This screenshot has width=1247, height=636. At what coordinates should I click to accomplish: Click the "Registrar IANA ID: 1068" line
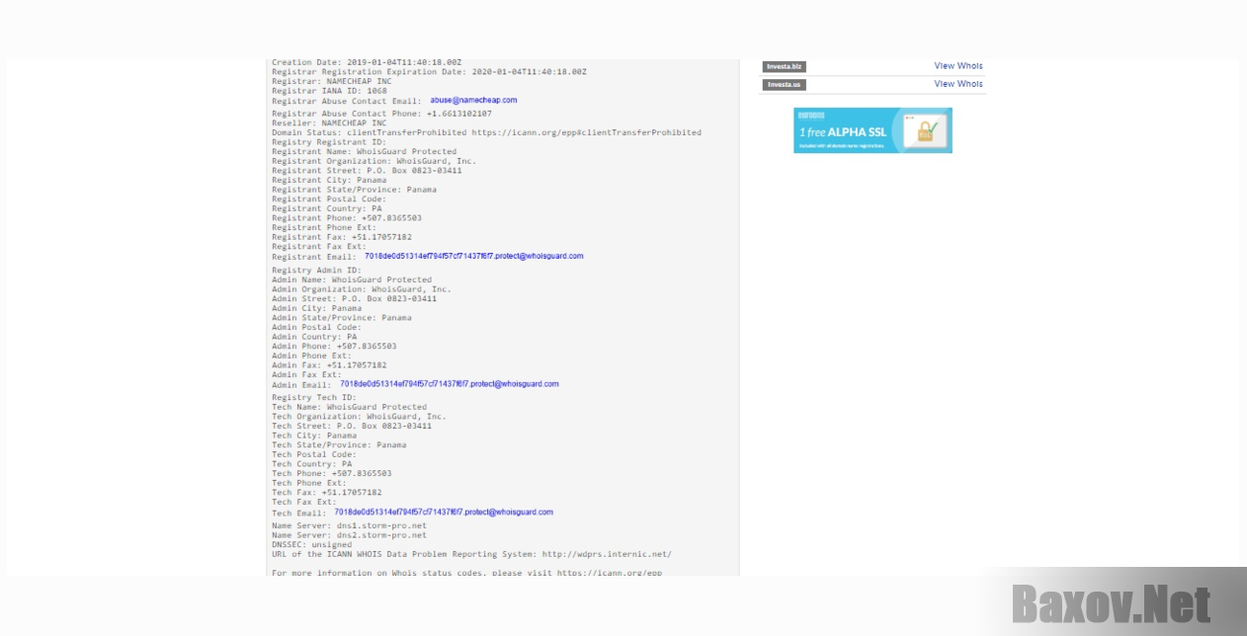click(329, 91)
